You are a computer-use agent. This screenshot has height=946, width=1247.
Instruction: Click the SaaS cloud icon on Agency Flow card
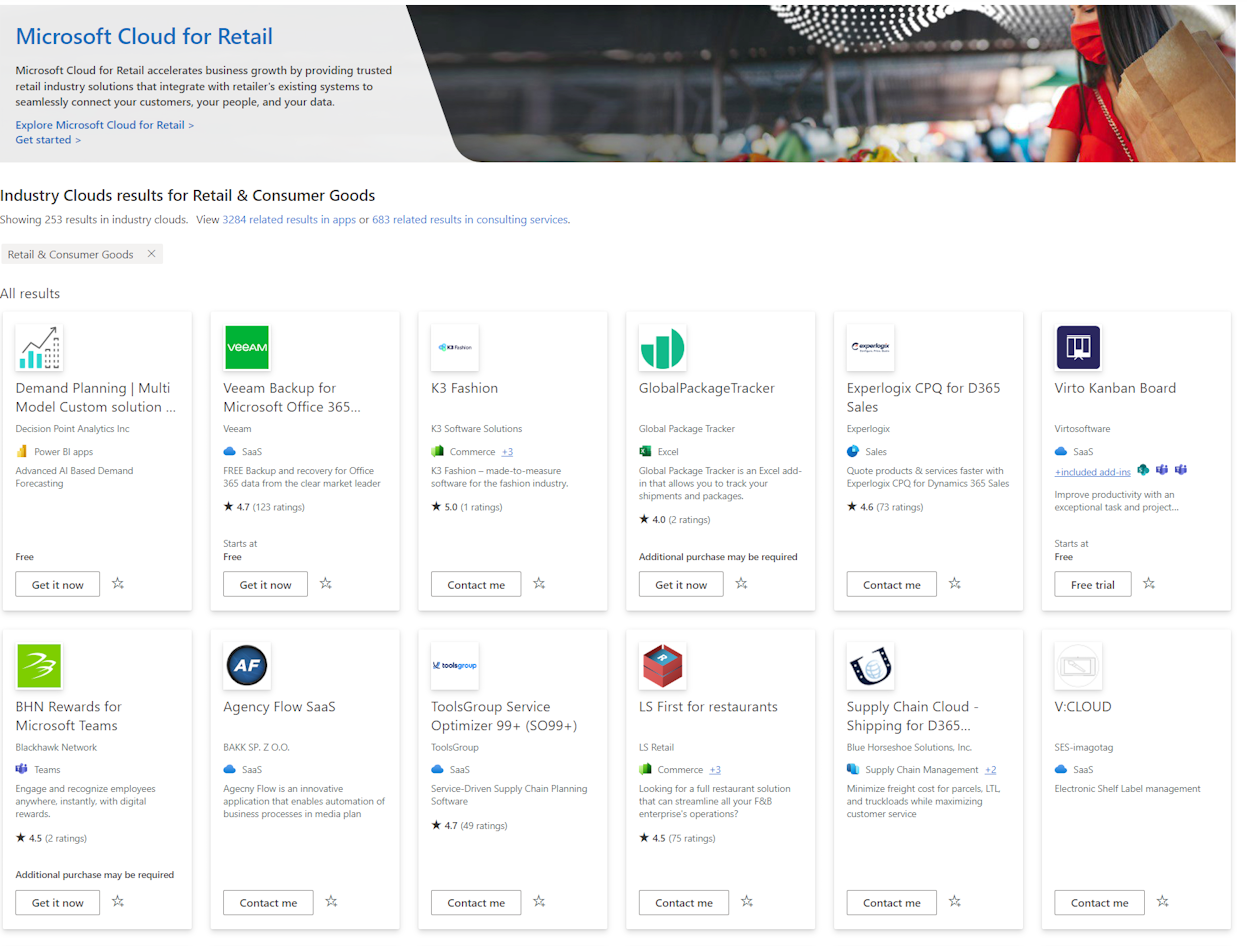(x=231, y=767)
